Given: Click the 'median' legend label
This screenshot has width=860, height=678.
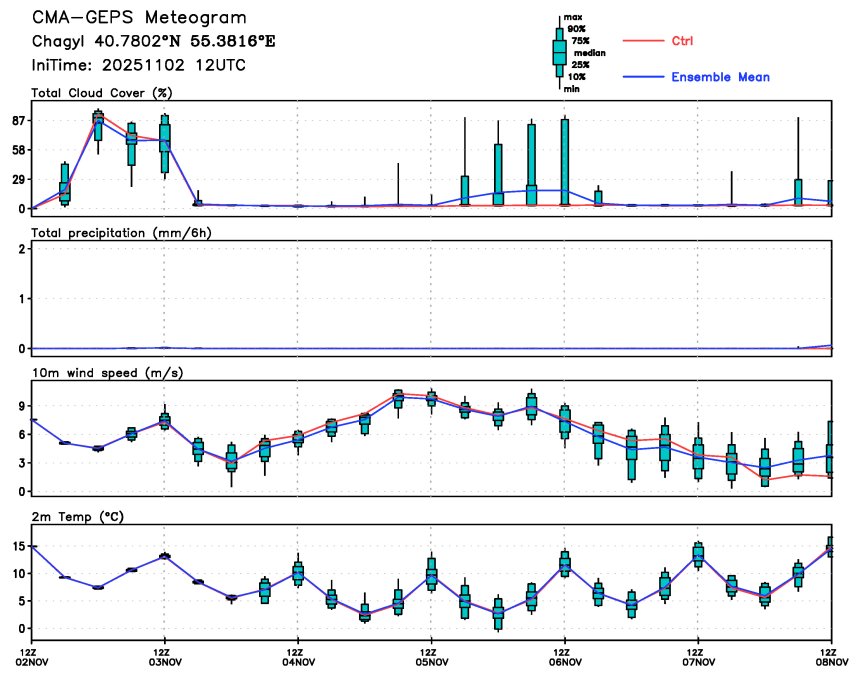Looking at the screenshot, I should (590, 53).
